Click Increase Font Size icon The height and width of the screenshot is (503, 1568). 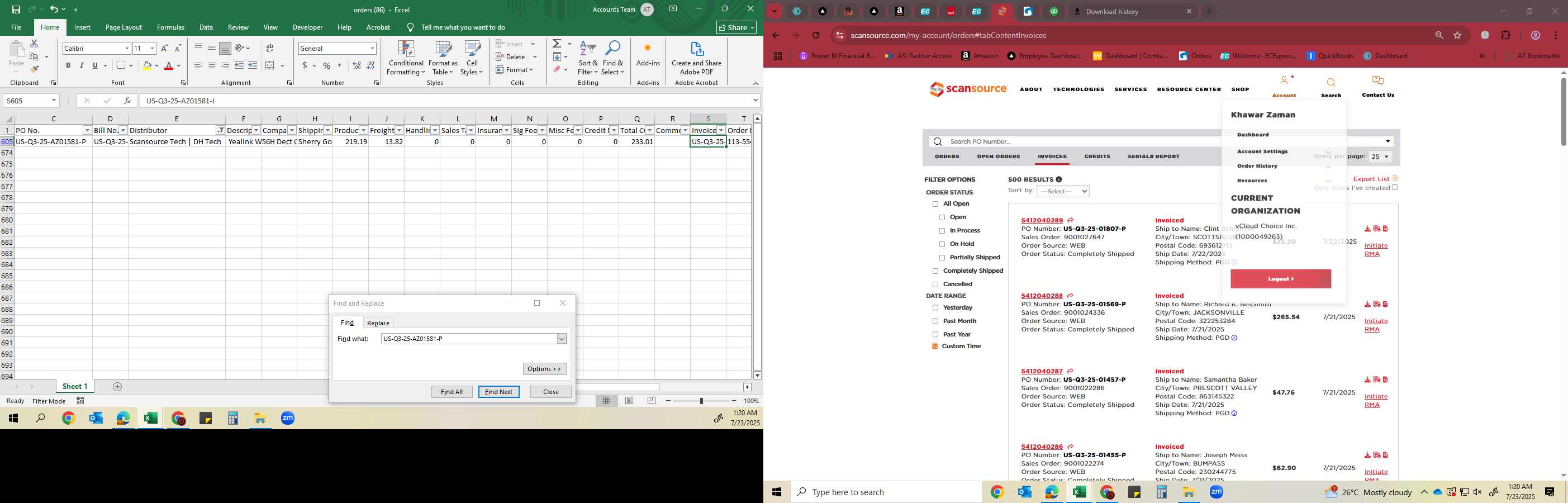click(164, 48)
